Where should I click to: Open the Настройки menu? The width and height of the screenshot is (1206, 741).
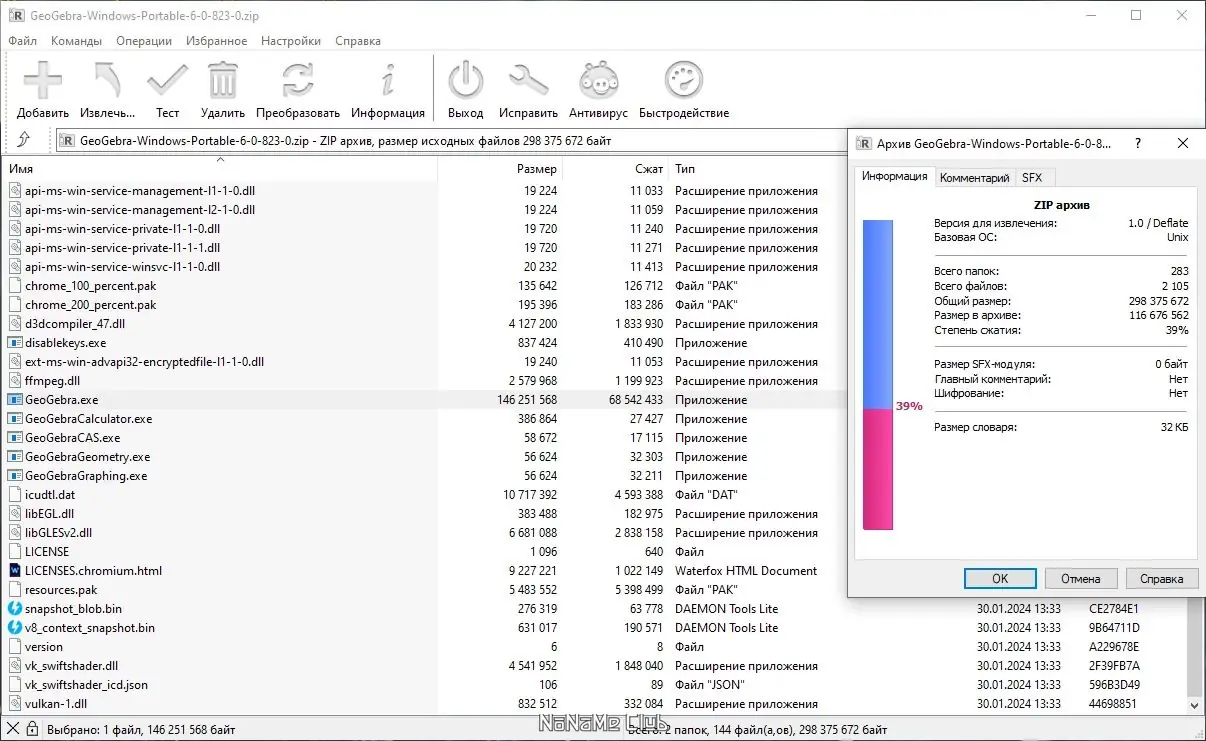pyautogui.click(x=290, y=41)
